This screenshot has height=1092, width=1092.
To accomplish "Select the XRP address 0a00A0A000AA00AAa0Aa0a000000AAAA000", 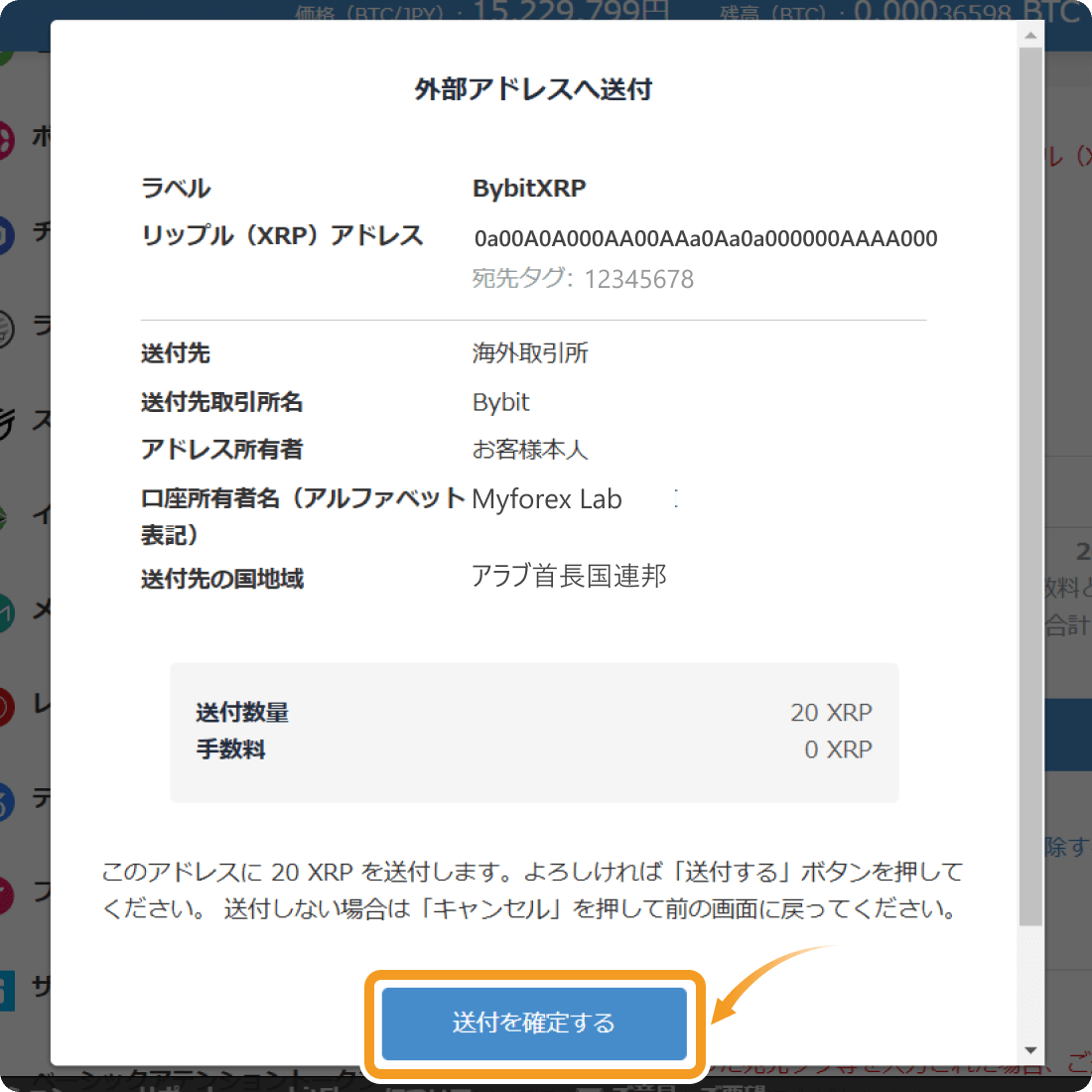I will pos(706,238).
